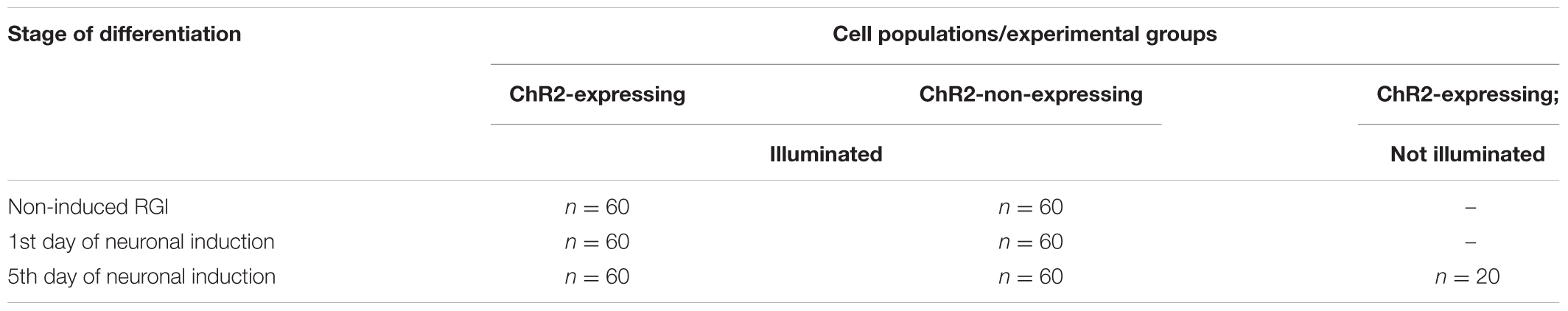Viewport: 1568px width, 311px height.
Task: Click the 'Stage of differentiation' column header
Action: [x=125, y=34]
